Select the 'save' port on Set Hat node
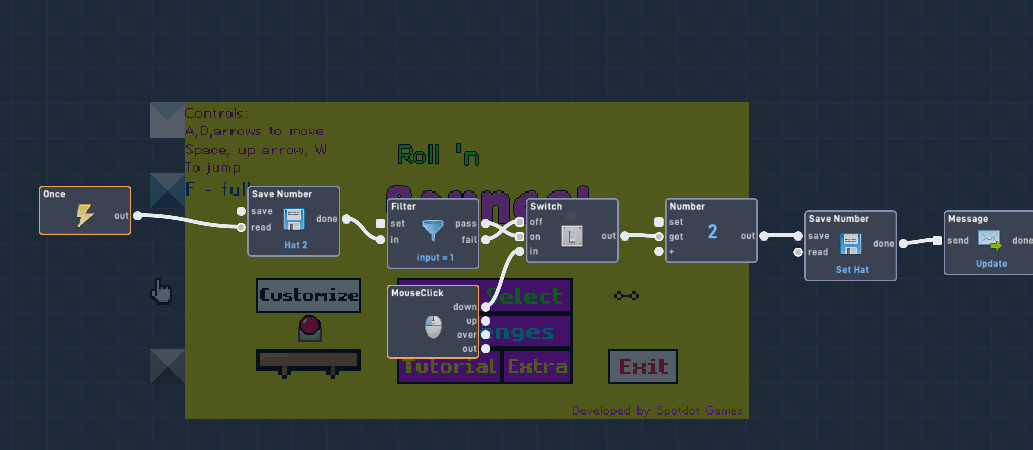This screenshot has width=1033, height=450. coord(798,236)
